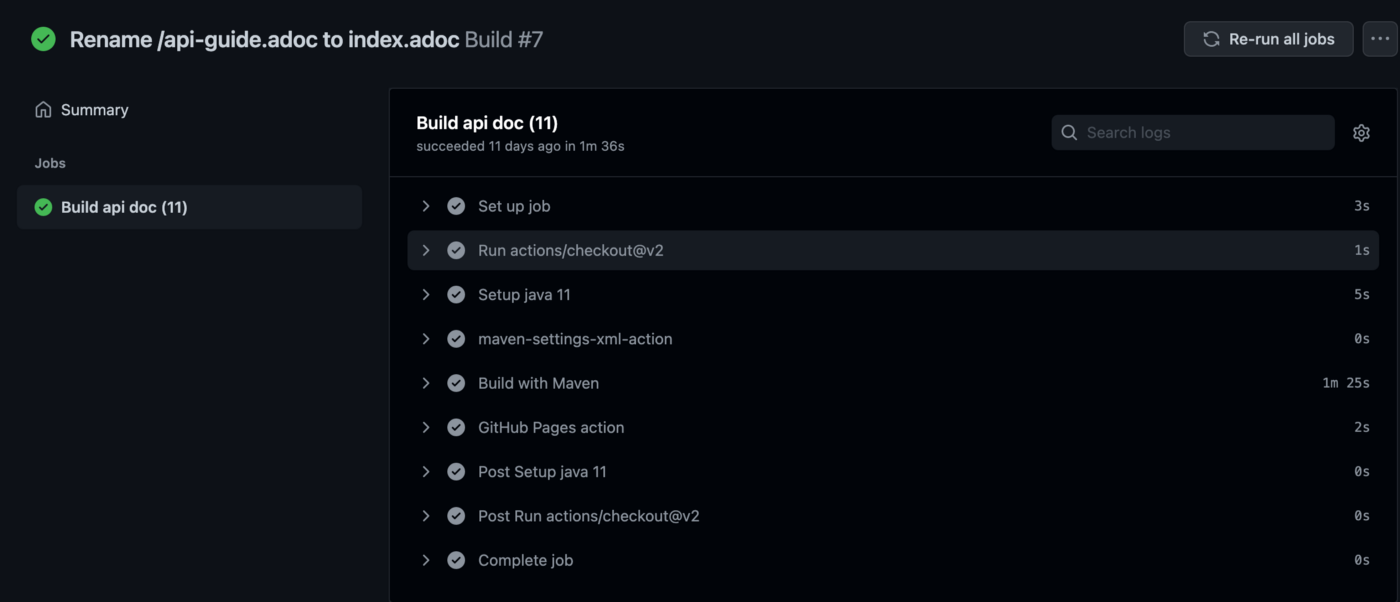Screen dimensions: 1400x602
Task: Click the magnifier icon in search logs
Action: (1069, 133)
